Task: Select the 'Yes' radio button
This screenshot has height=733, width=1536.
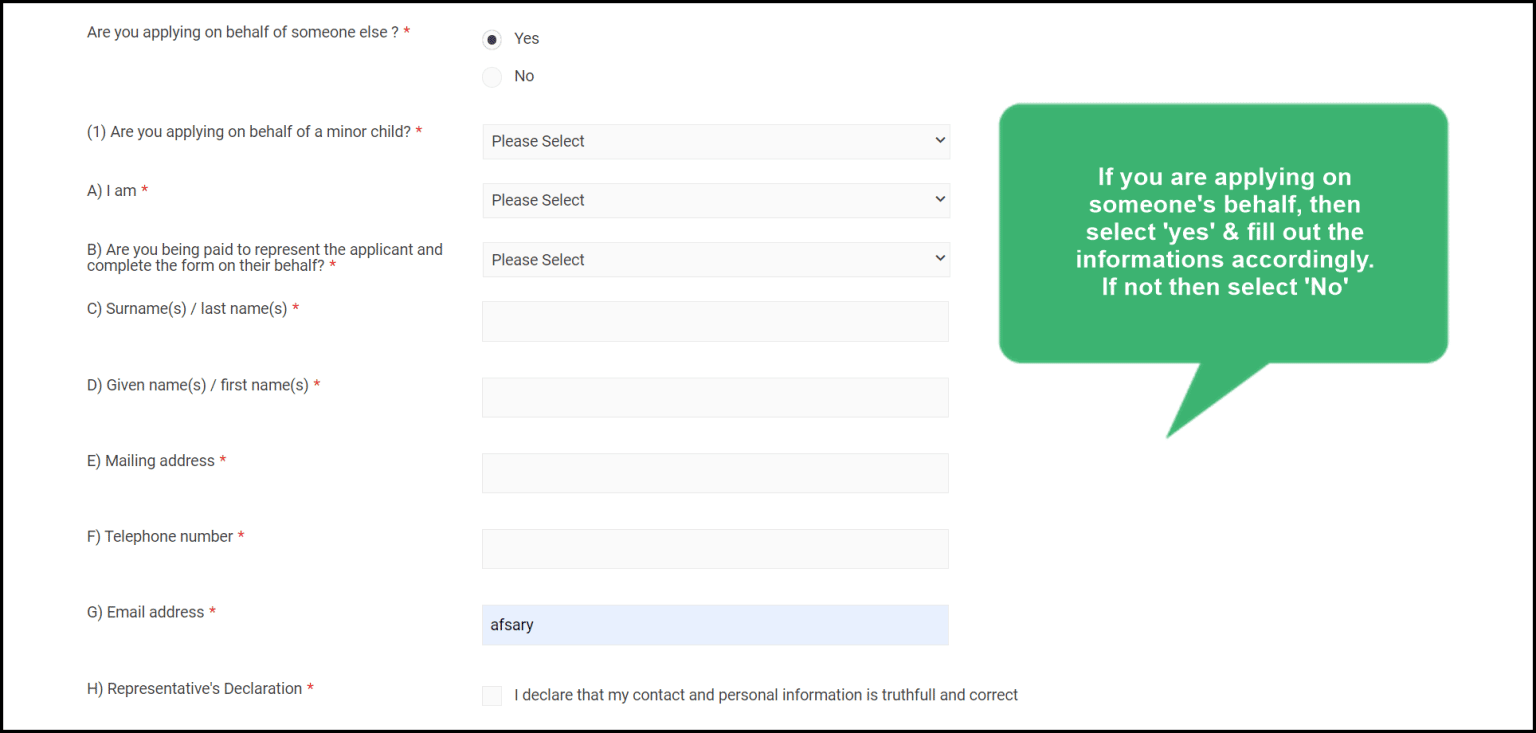Action: point(492,38)
